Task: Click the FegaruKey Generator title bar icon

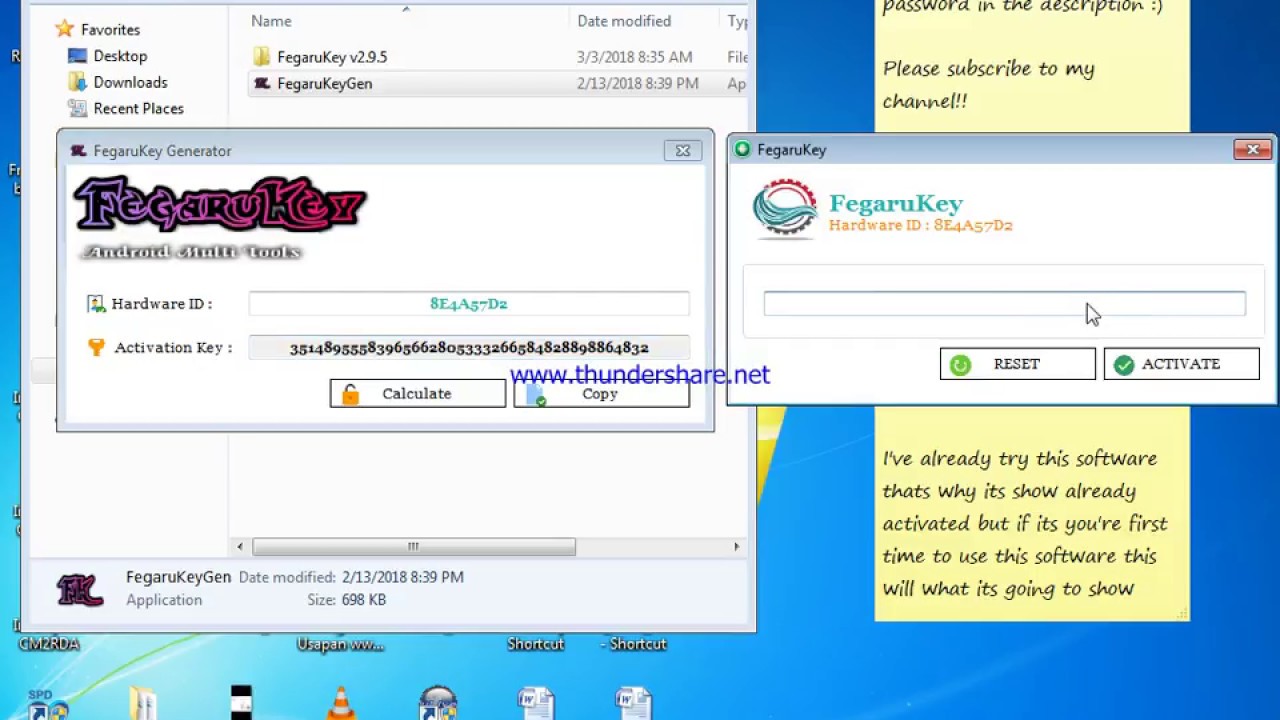Action: 78,151
